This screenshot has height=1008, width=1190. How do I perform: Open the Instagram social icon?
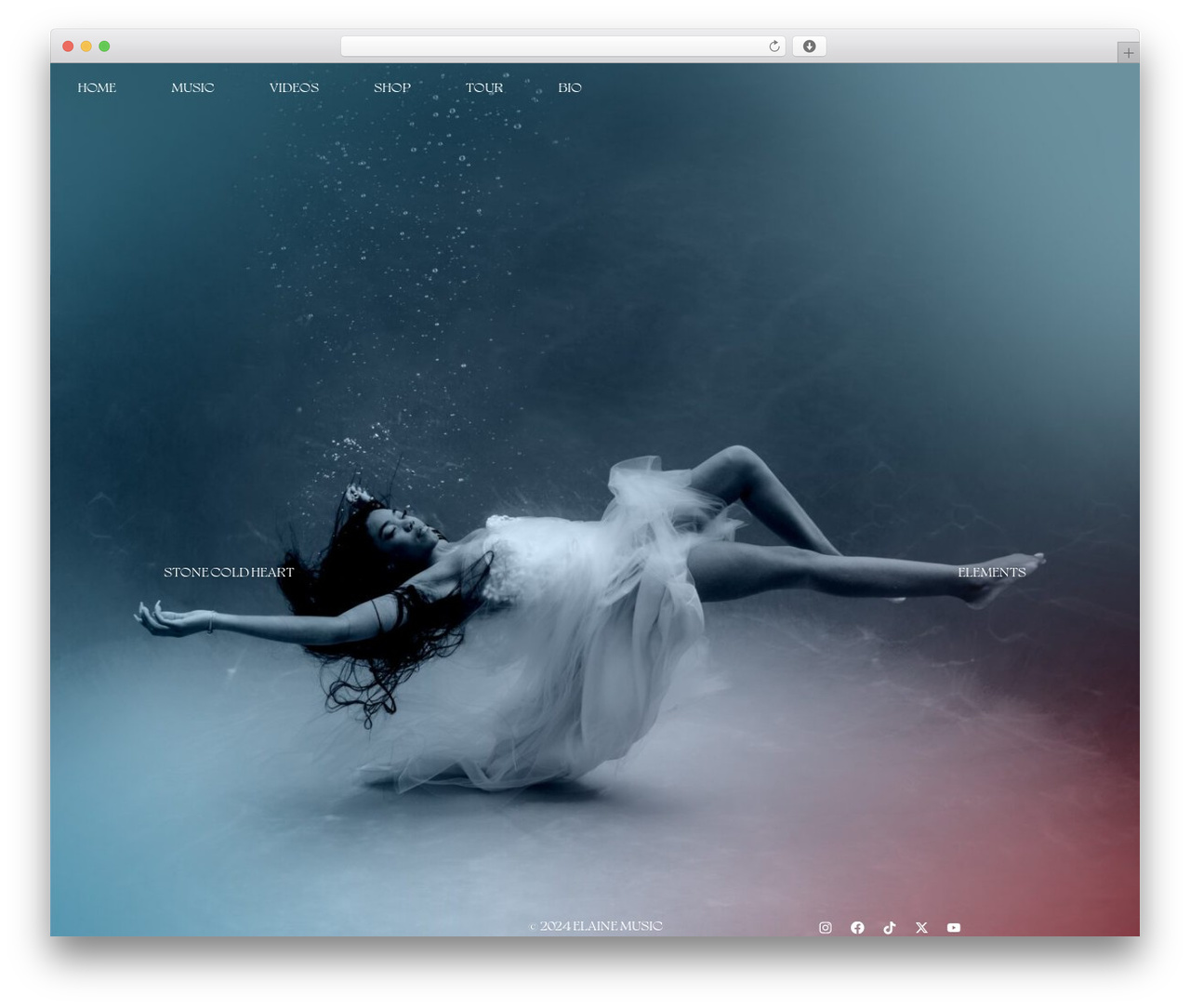(825, 927)
